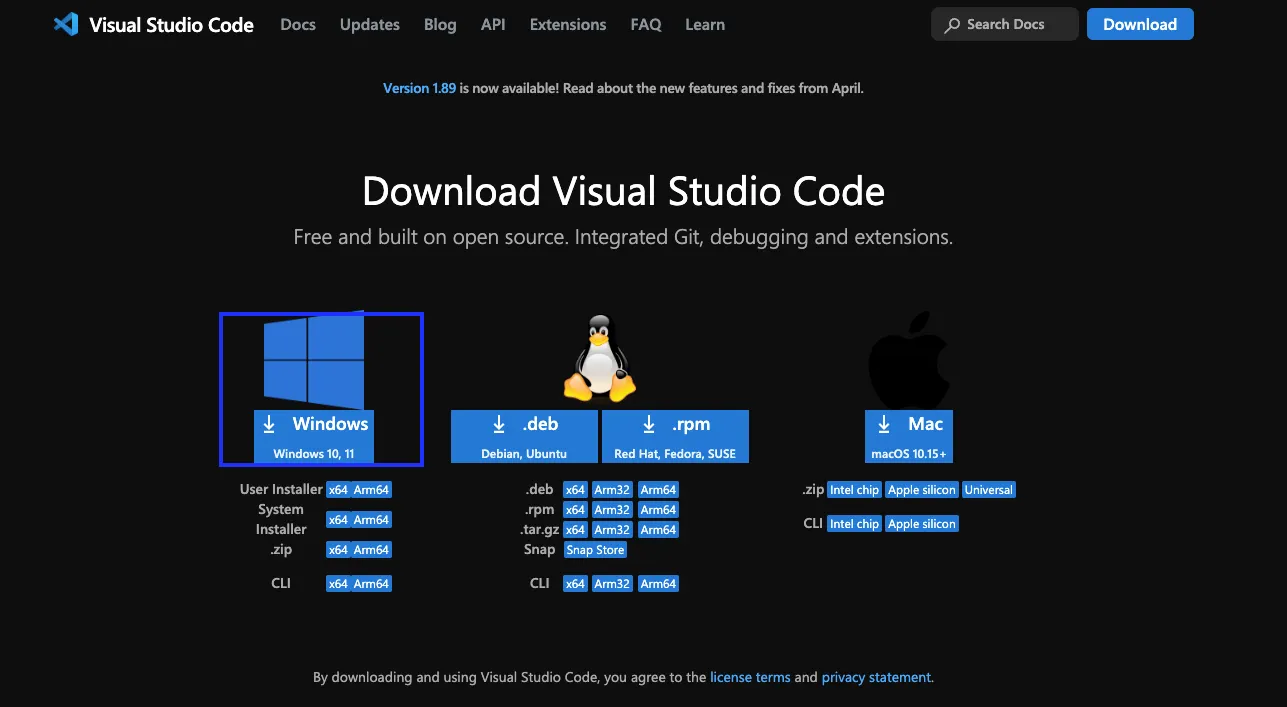The height and width of the screenshot is (707, 1287).
Task: Download Linux CLI x64
Action: point(575,584)
